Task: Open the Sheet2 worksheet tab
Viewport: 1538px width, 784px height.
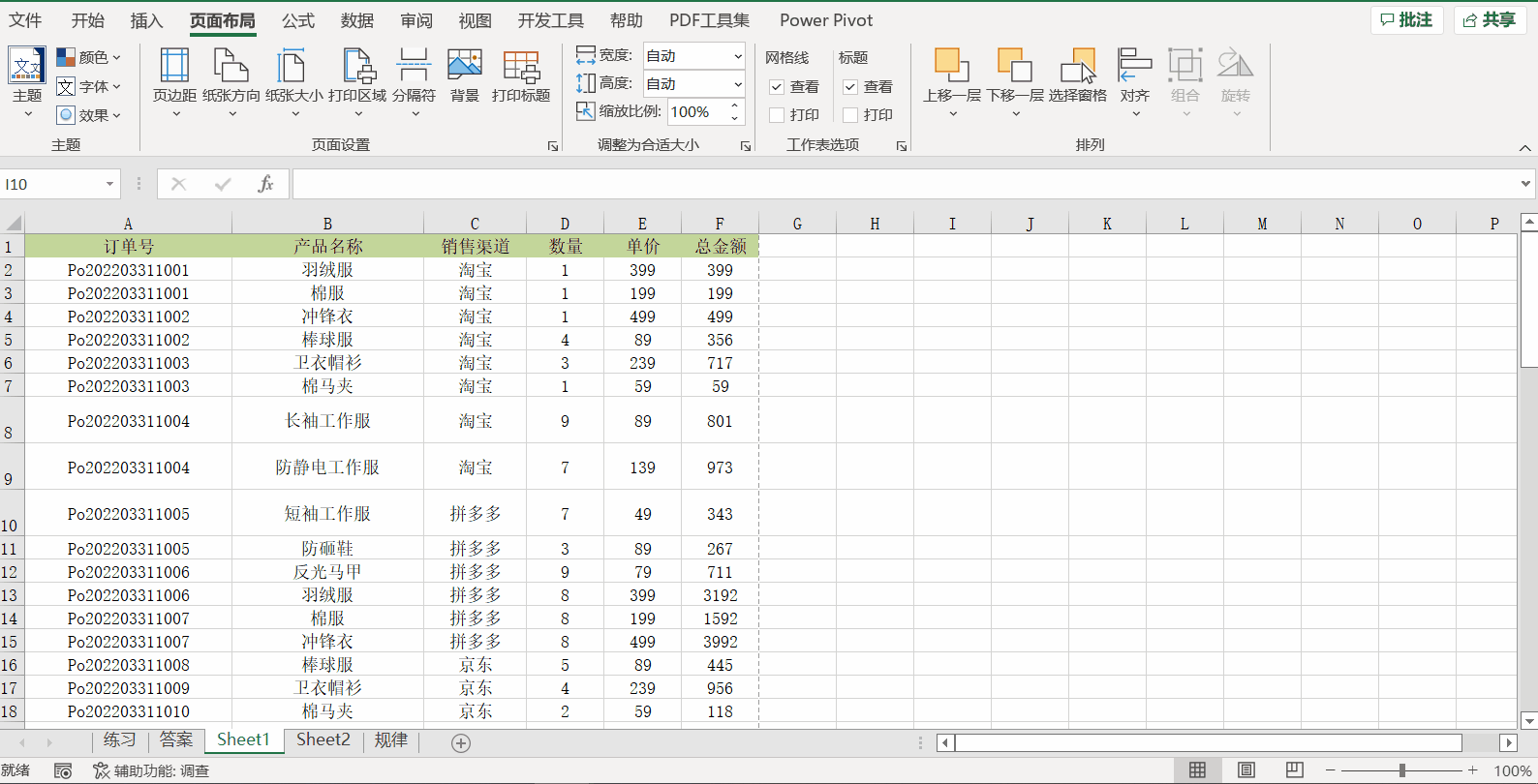Action: point(323,739)
